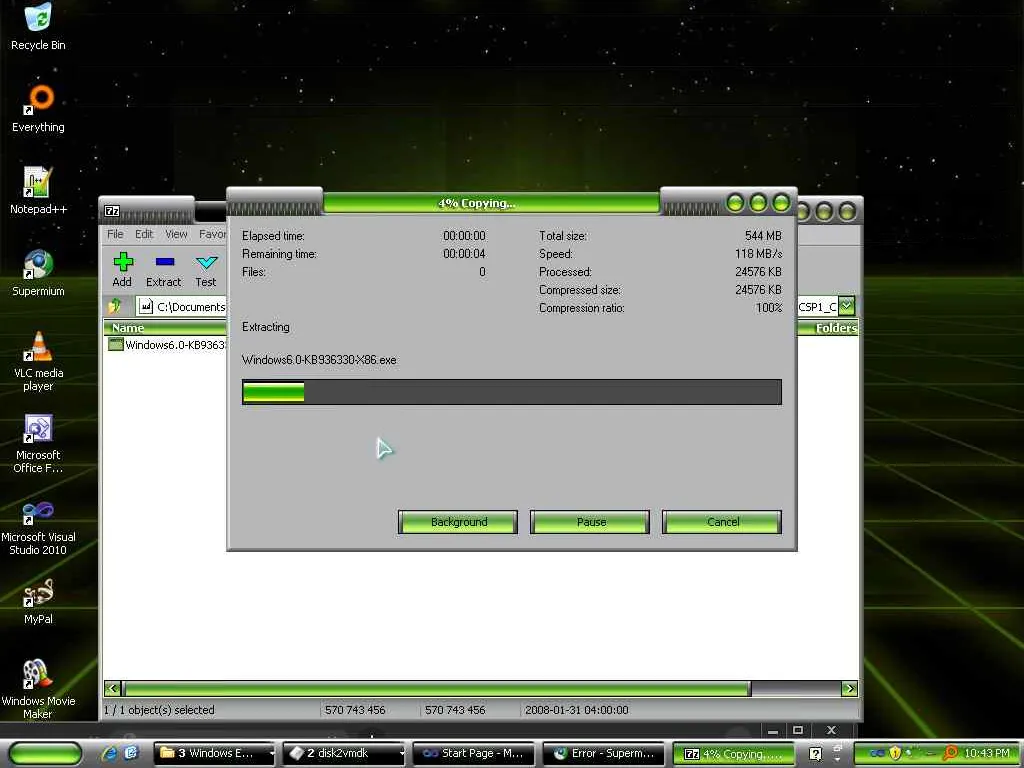Screen dimensions: 1024x768
Task: Click the 118 MB/s speed value
Action: [758, 253]
